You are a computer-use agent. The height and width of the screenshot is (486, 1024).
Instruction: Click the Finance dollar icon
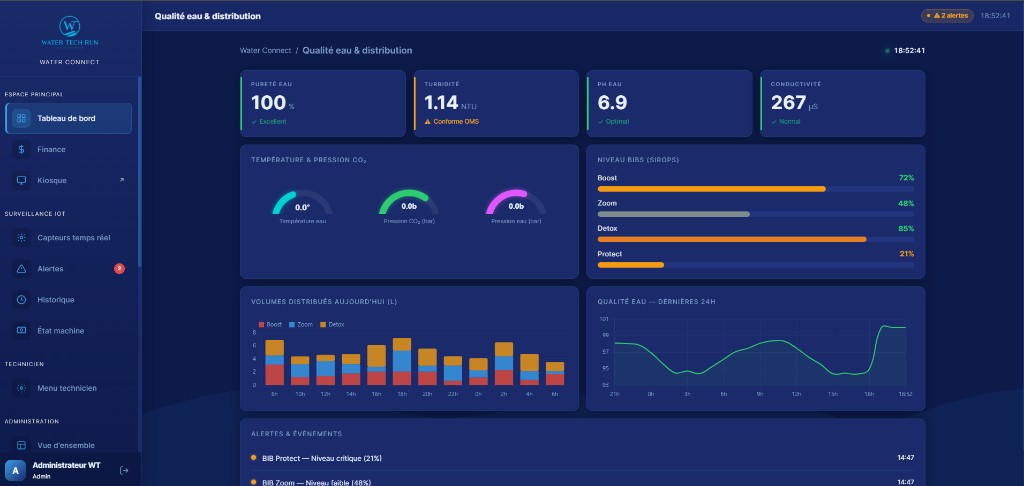22,150
